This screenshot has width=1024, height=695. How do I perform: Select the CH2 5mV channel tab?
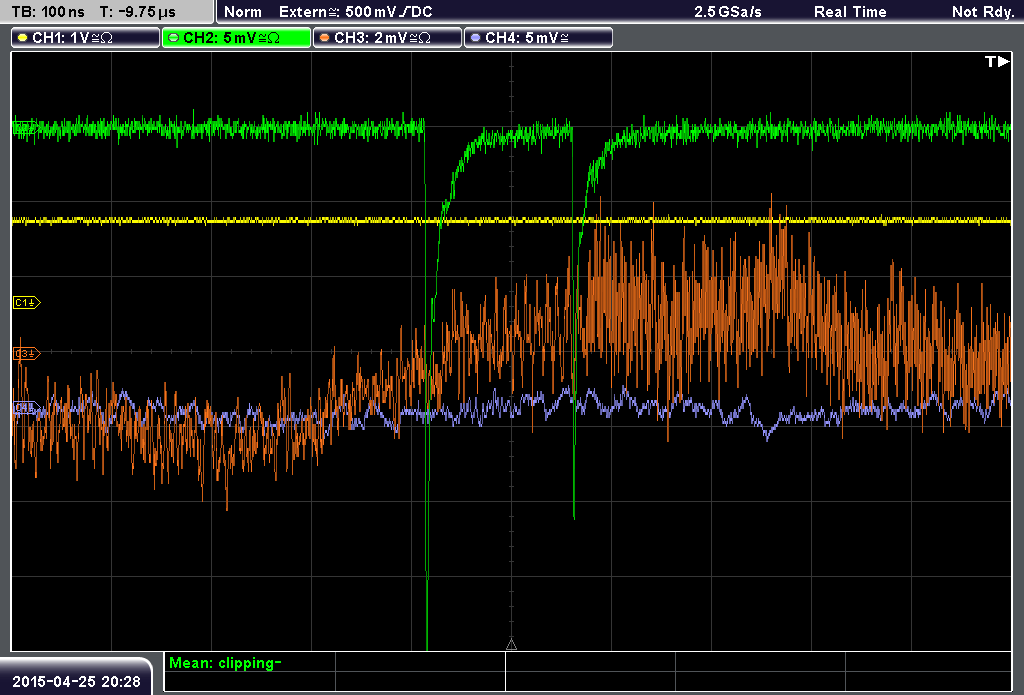pyautogui.click(x=236, y=38)
